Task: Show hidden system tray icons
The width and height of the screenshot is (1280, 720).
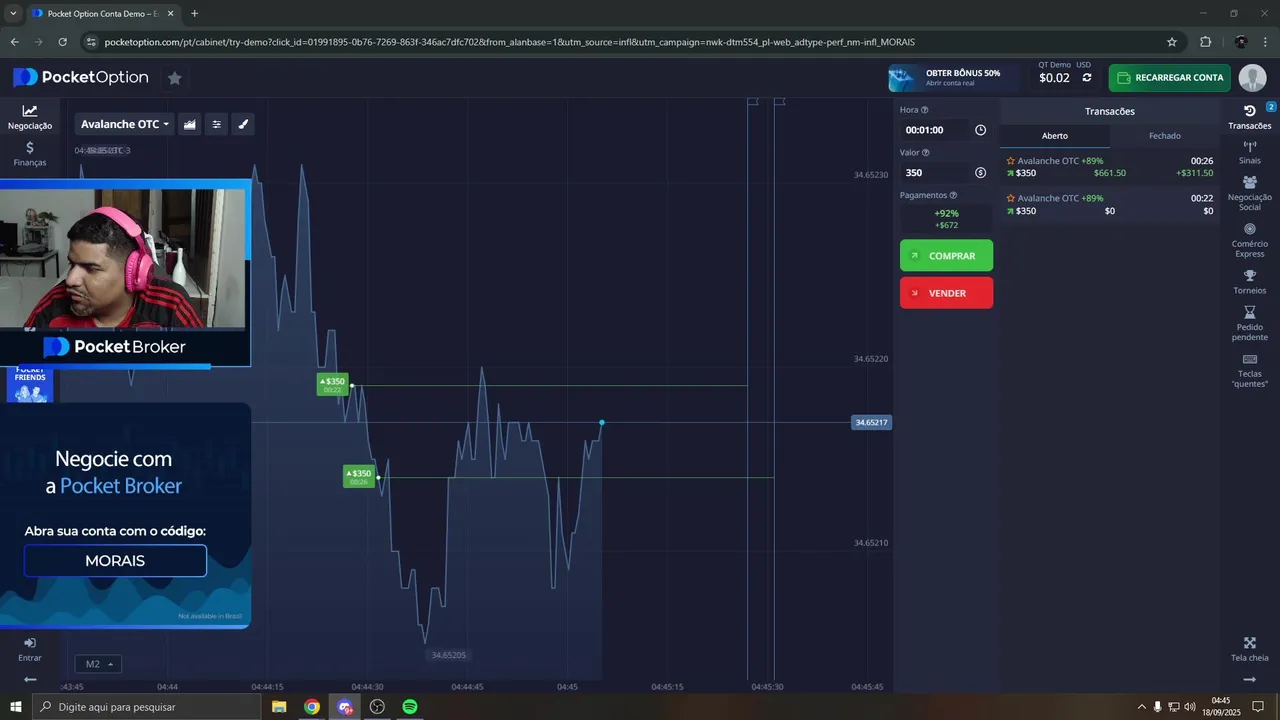Action: (1142, 707)
